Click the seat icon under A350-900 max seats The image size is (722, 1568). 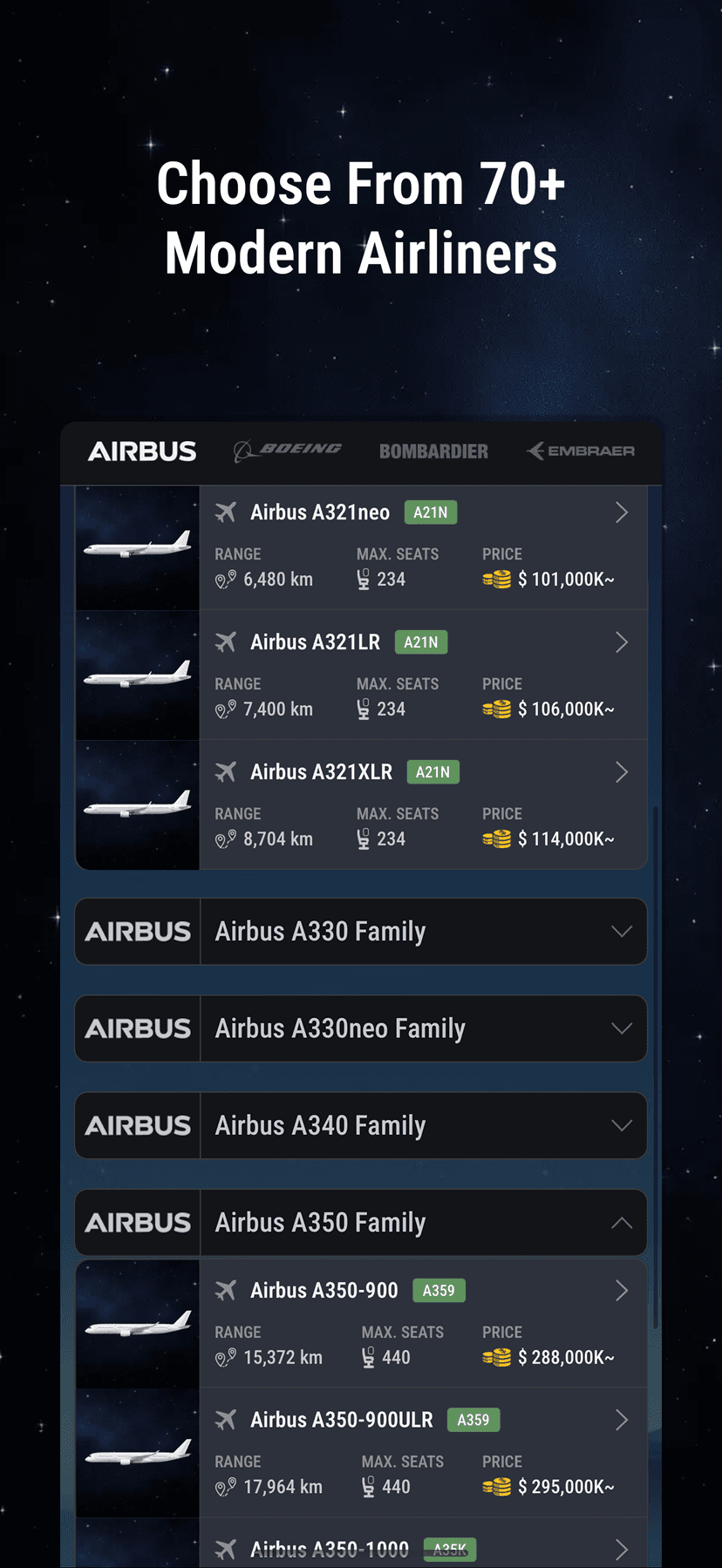point(366,1357)
